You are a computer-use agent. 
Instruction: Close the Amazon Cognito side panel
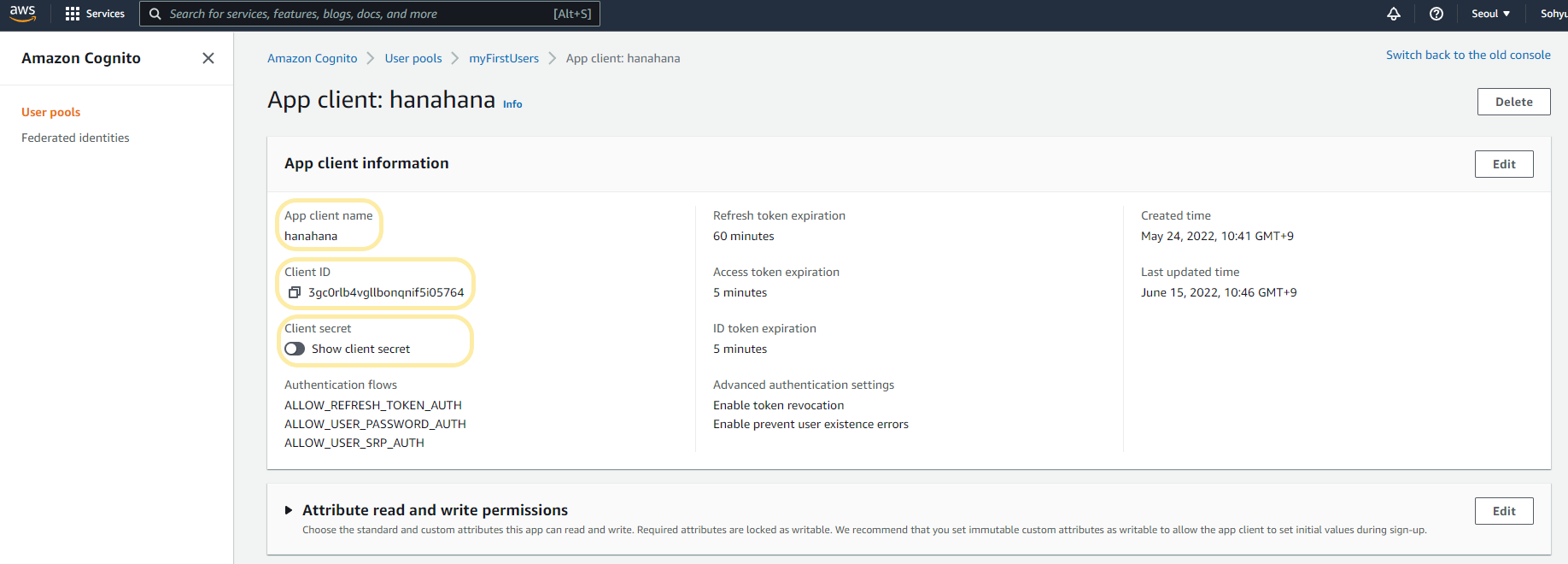pyautogui.click(x=208, y=58)
